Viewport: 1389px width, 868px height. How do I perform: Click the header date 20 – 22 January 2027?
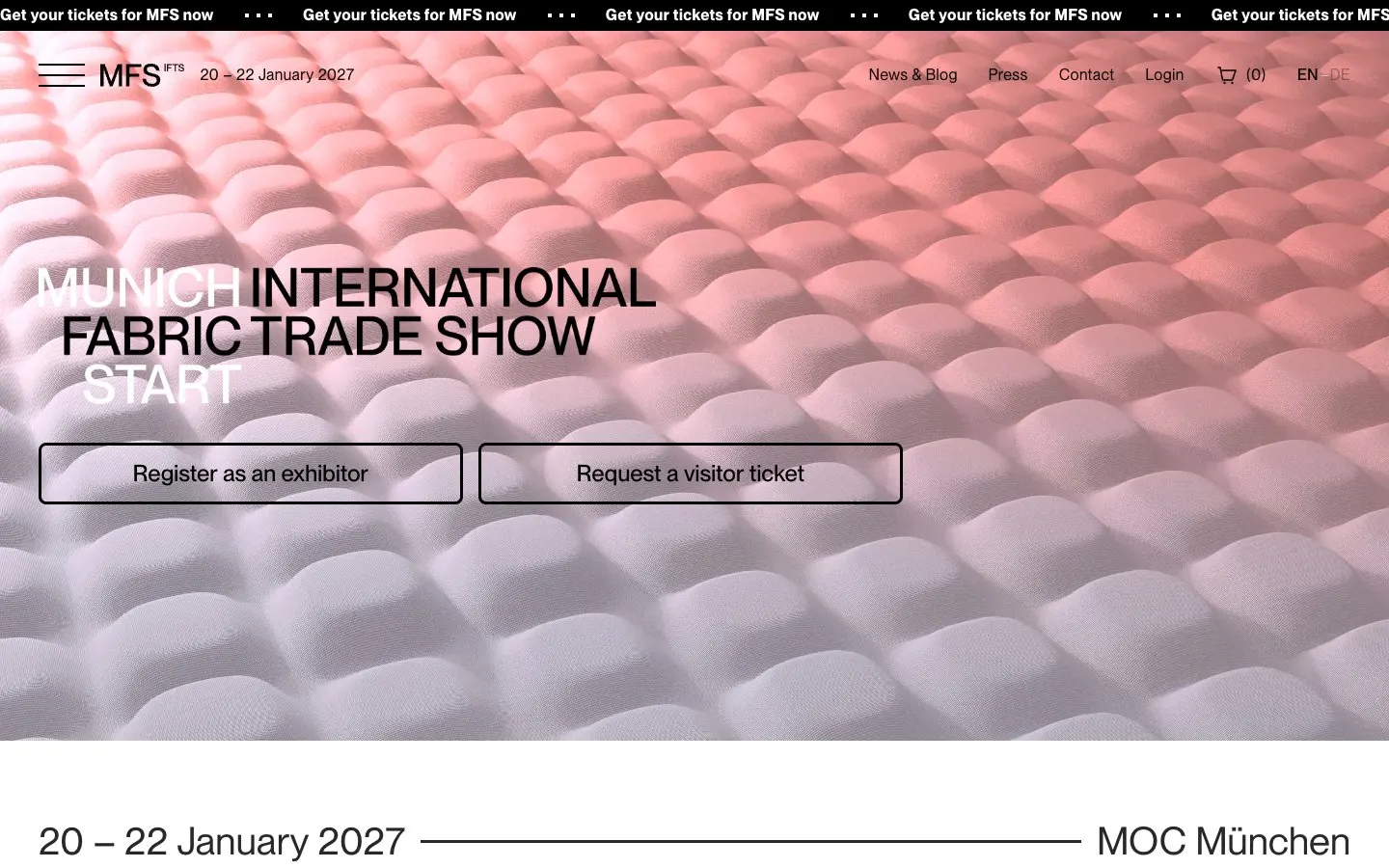[277, 75]
